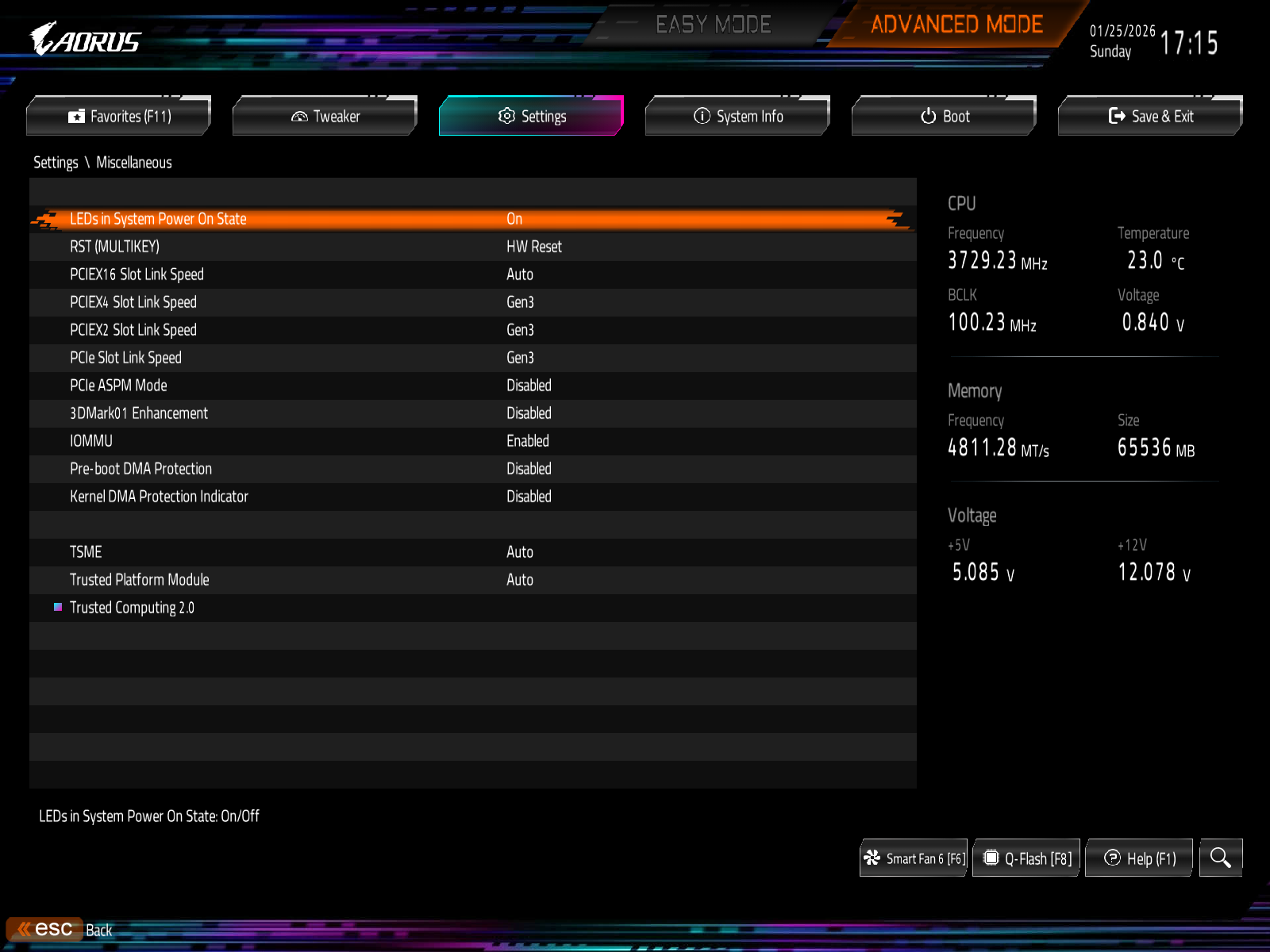This screenshot has width=1270, height=952.
Task: Open Trusted Platform Module value dropdown
Action: click(x=520, y=580)
